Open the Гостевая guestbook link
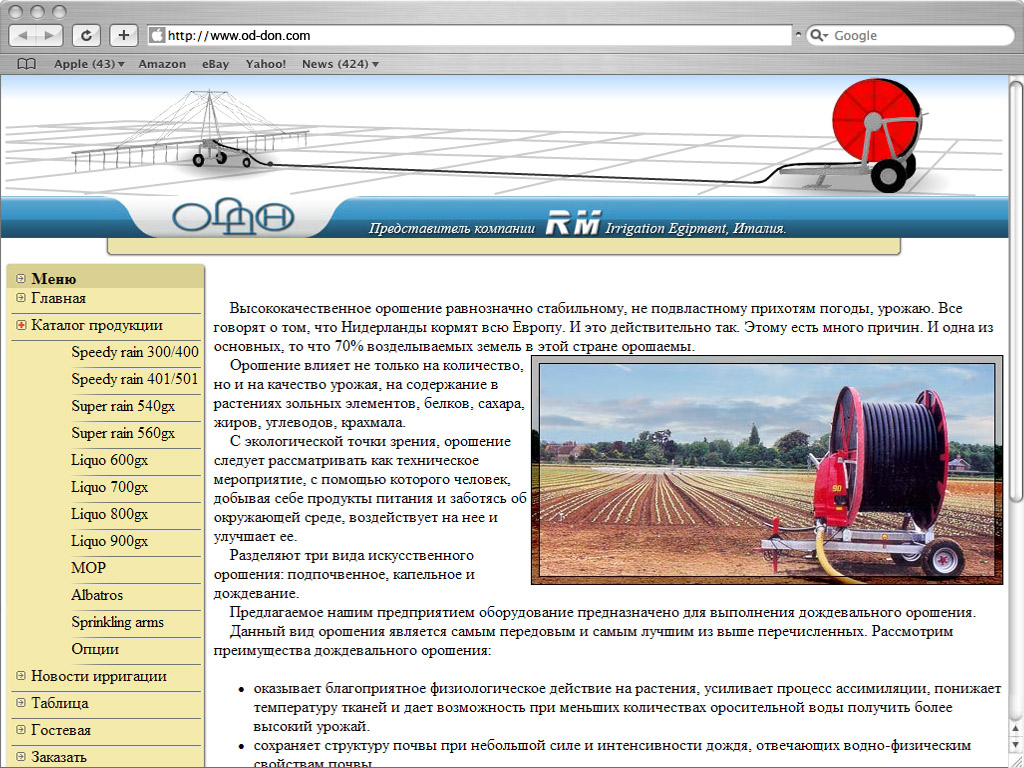 pos(60,730)
